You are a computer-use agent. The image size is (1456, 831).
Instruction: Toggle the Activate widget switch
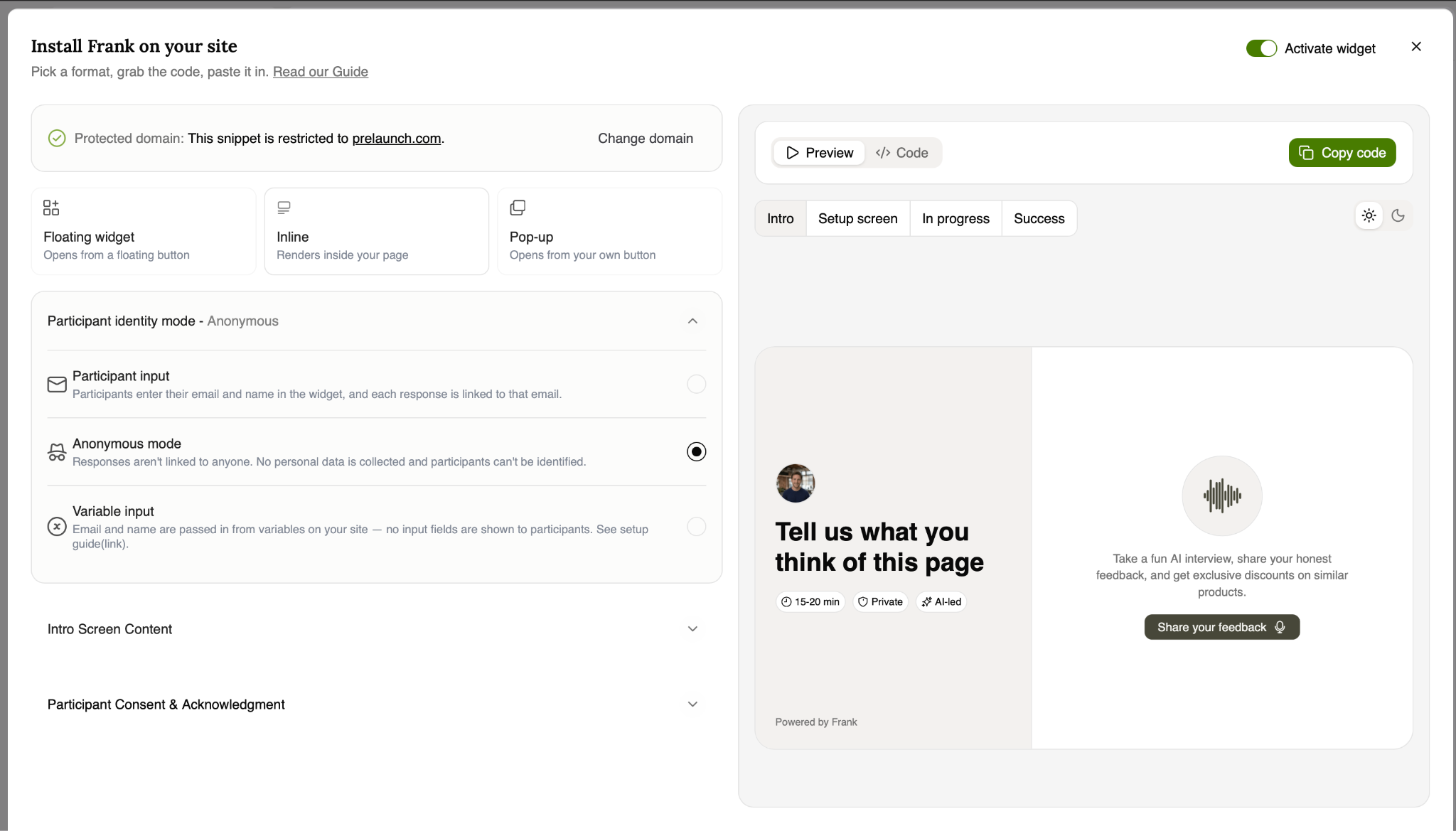1261,48
